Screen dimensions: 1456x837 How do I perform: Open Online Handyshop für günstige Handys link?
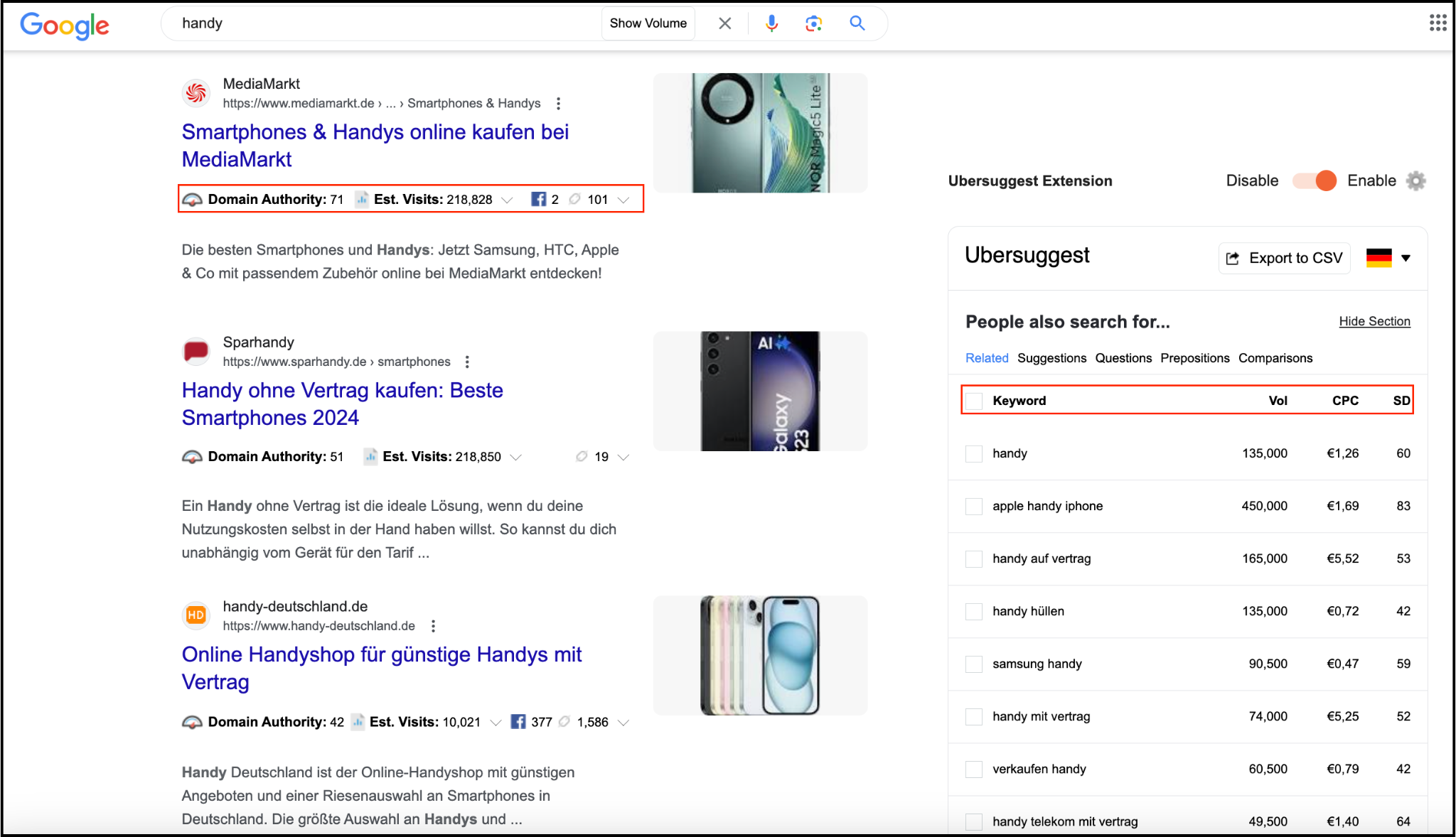tap(382, 668)
